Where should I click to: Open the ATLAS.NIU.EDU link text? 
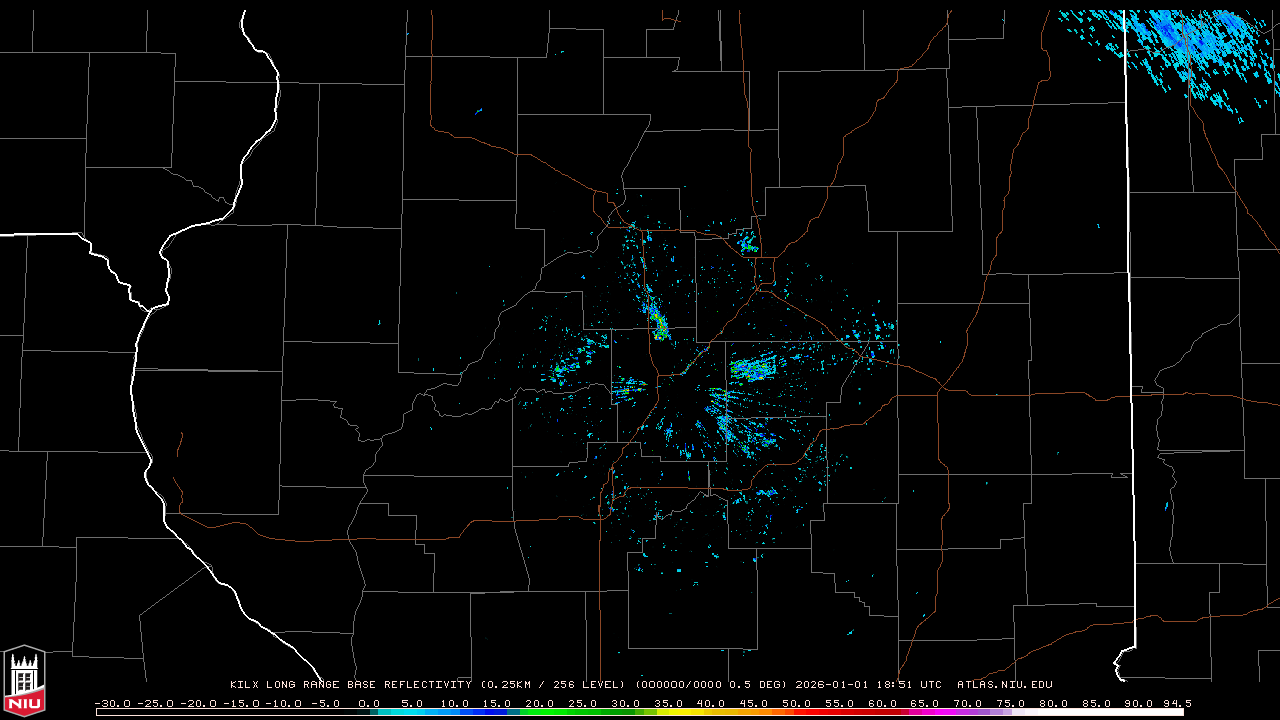coord(1004,685)
